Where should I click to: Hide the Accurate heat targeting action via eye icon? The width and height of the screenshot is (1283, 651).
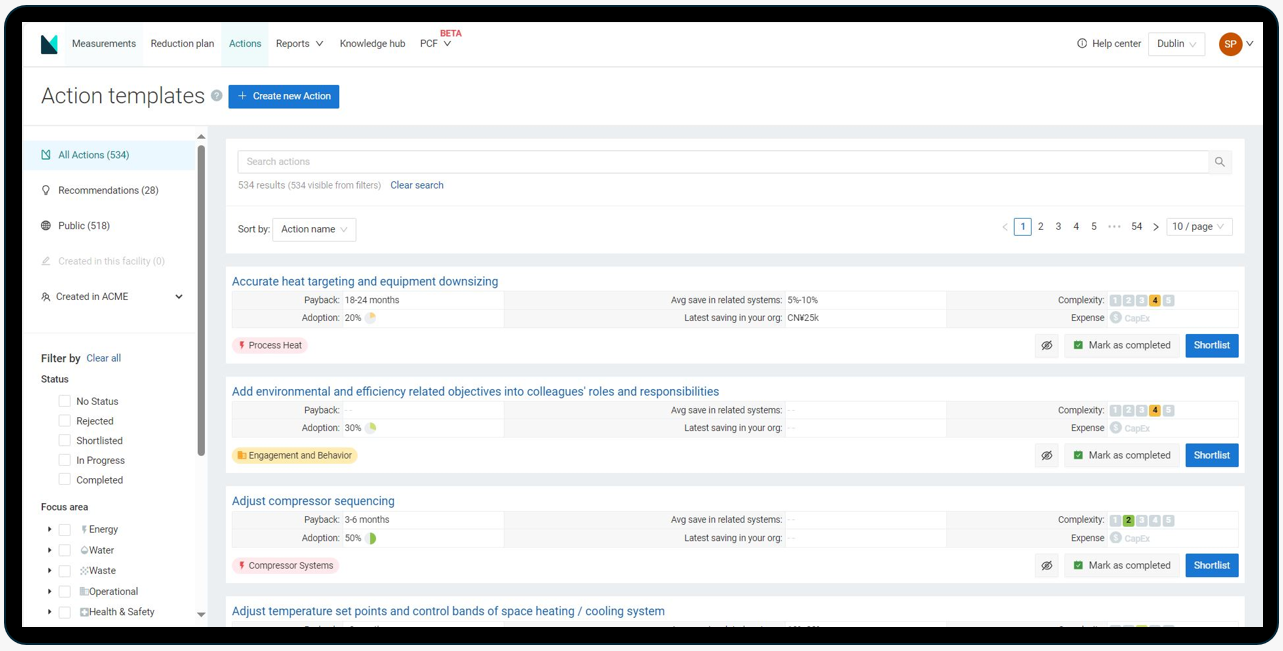[x=1047, y=346]
